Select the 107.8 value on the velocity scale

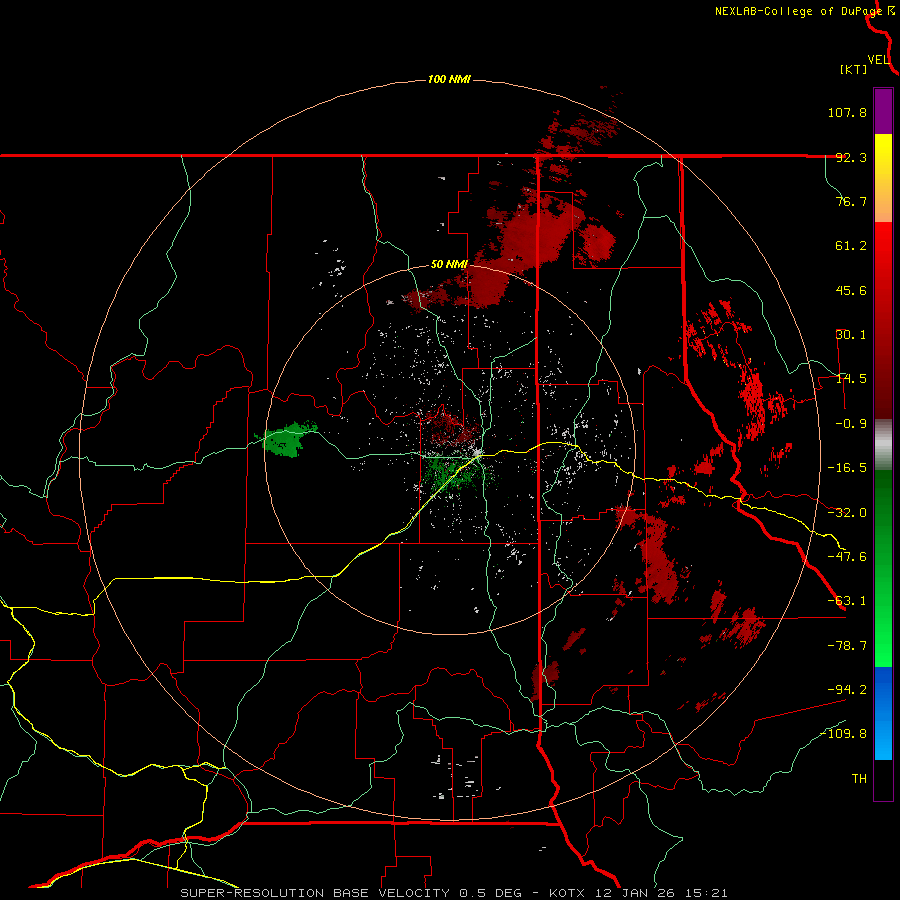847,112
